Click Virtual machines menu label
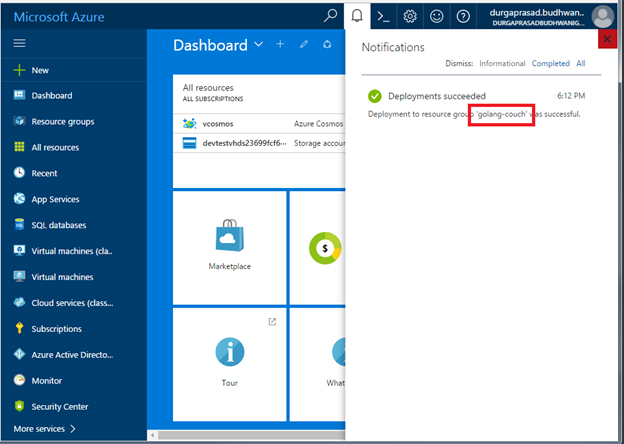 [x=62, y=277]
